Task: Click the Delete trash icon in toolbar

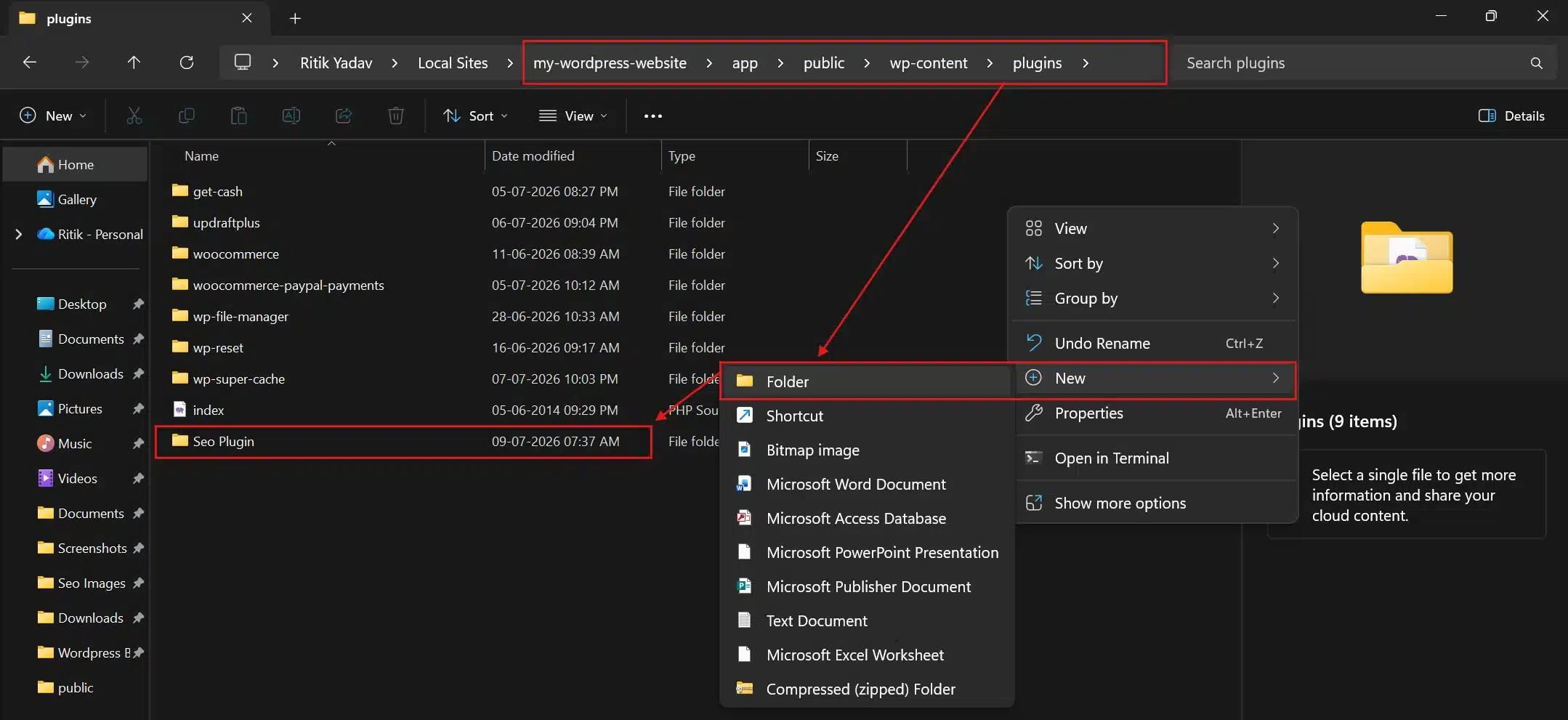Action: click(x=396, y=116)
